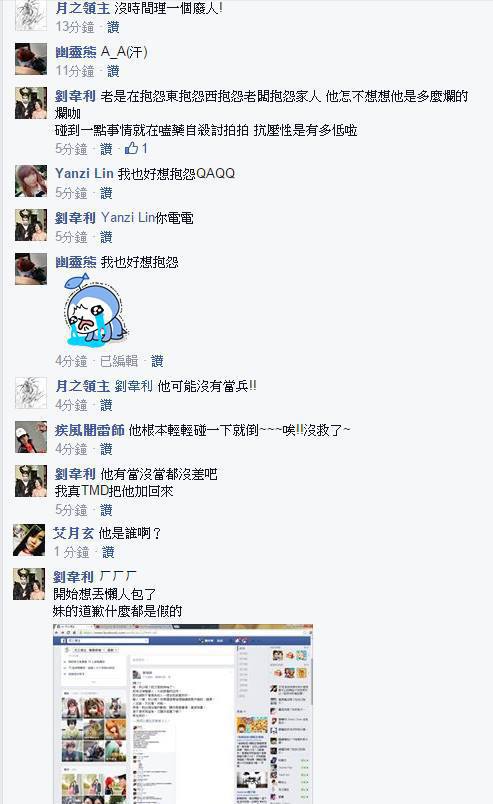Like 艾月玄's comment 他是誰啊
The width and height of the screenshot is (493, 804).
(x=108, y=552)
